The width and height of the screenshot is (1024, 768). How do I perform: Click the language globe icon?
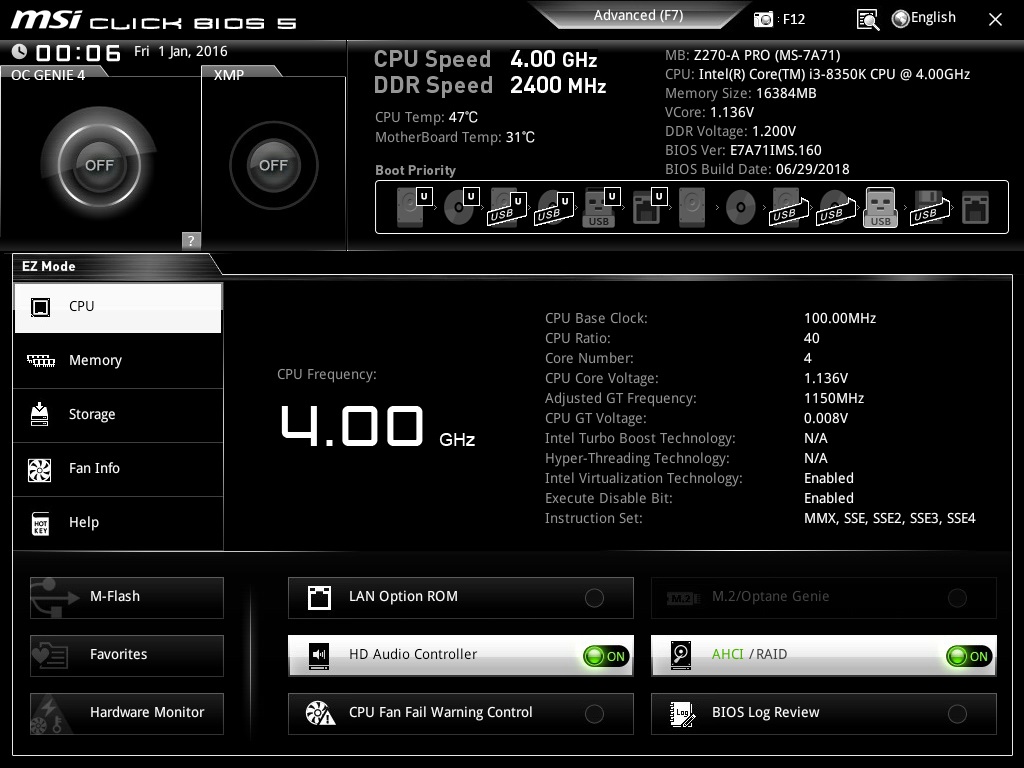[901, 19]
